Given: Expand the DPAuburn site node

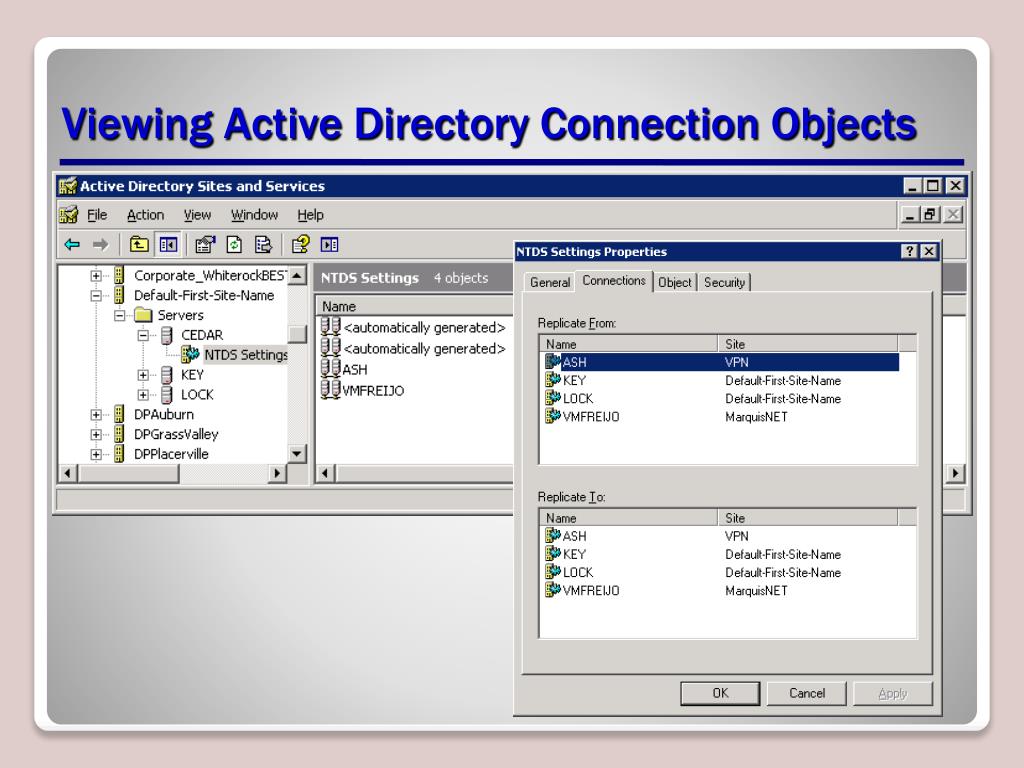Looking at the screenshot, I should (x=96, y=415).
